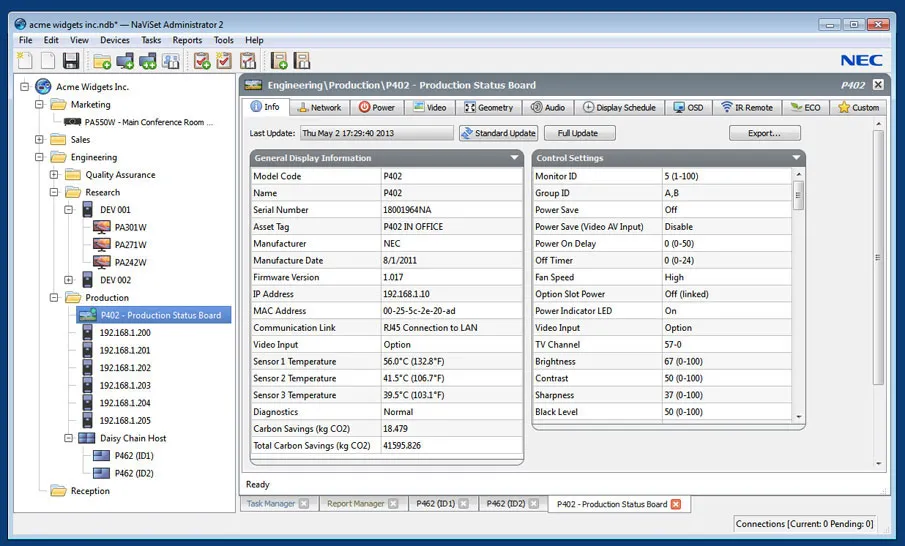The image size is (905, 546).
Task: Click the Serial Number value 18001964NA
Action: (407, 210)
